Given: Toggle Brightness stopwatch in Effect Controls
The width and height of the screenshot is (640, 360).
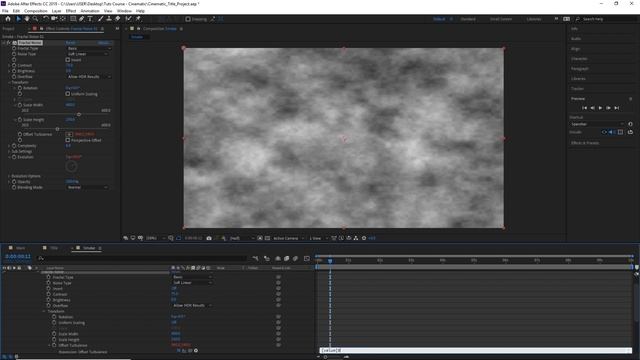Looking at the screenshot, I should [14, 71].
